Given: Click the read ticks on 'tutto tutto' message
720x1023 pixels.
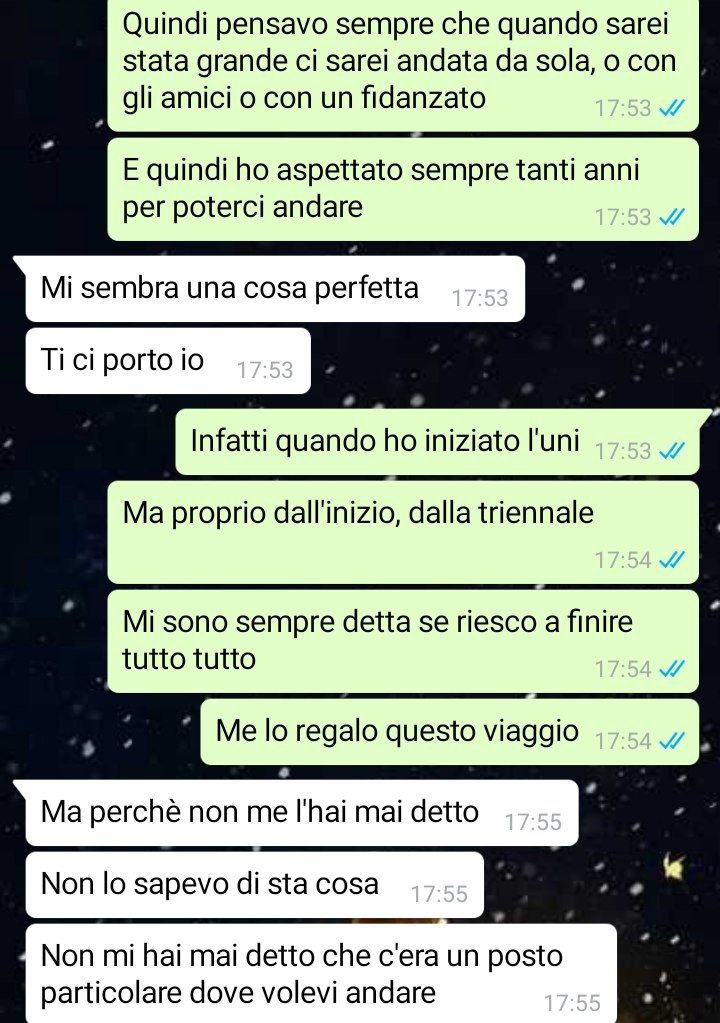Looking at the screenshot, I should [672, 669].
